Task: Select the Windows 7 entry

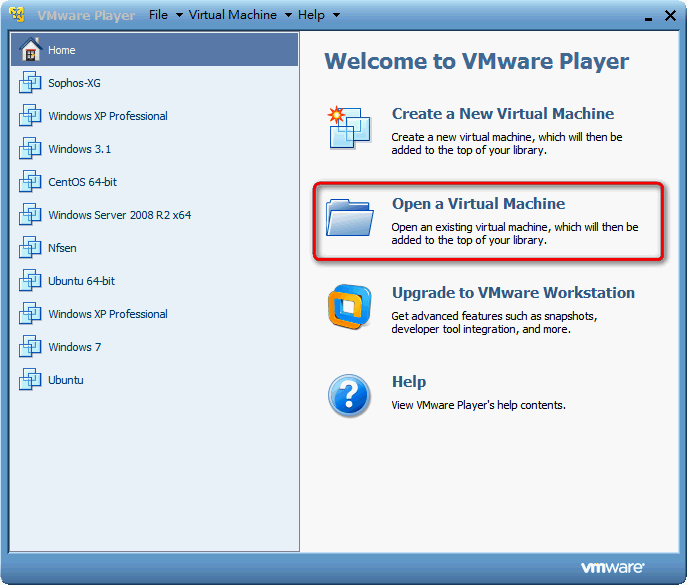Action: click(x=154, y=347)
